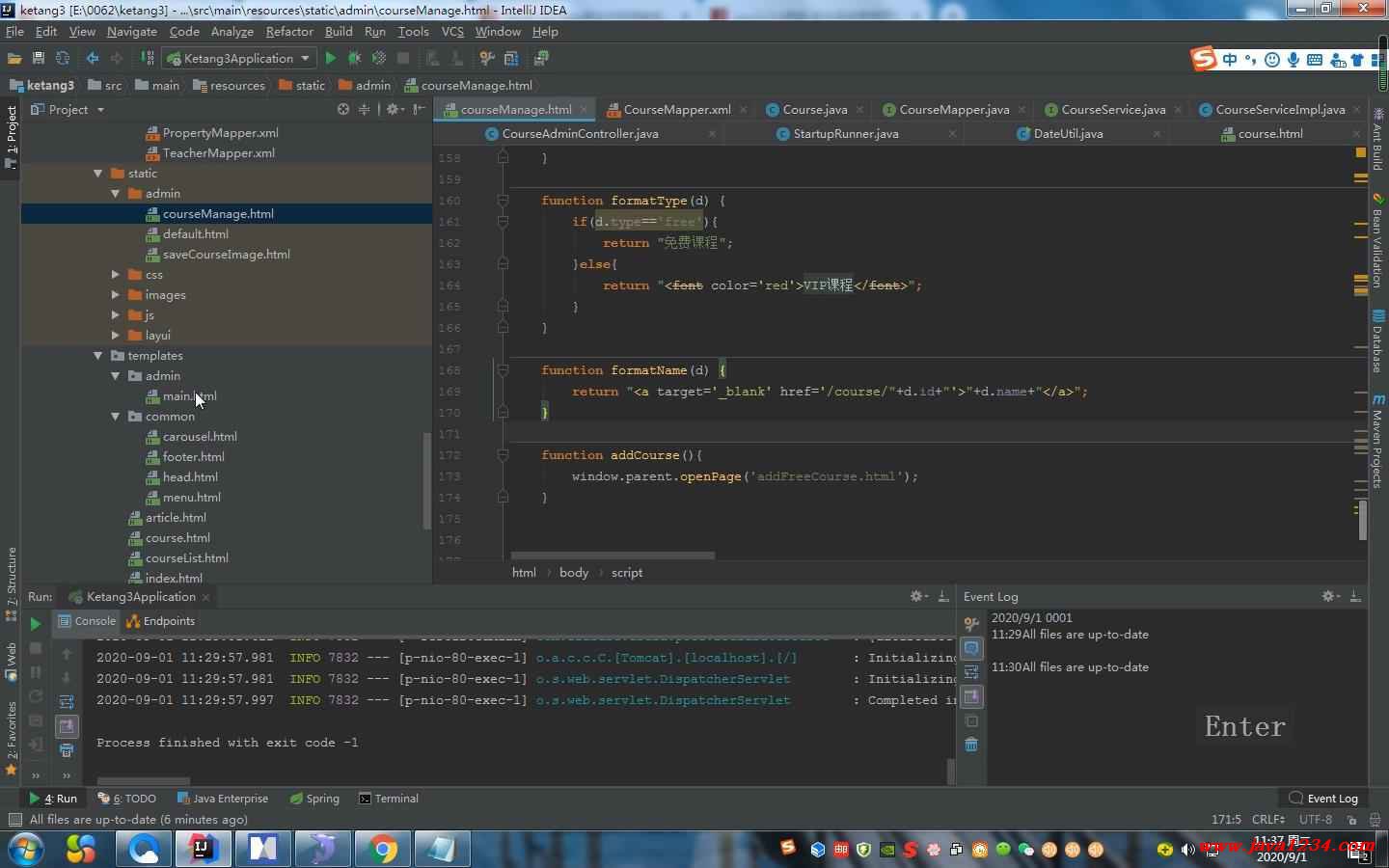Collapse the common folder
This screenshot has height=868, width=1389.
tap(115, 417)
